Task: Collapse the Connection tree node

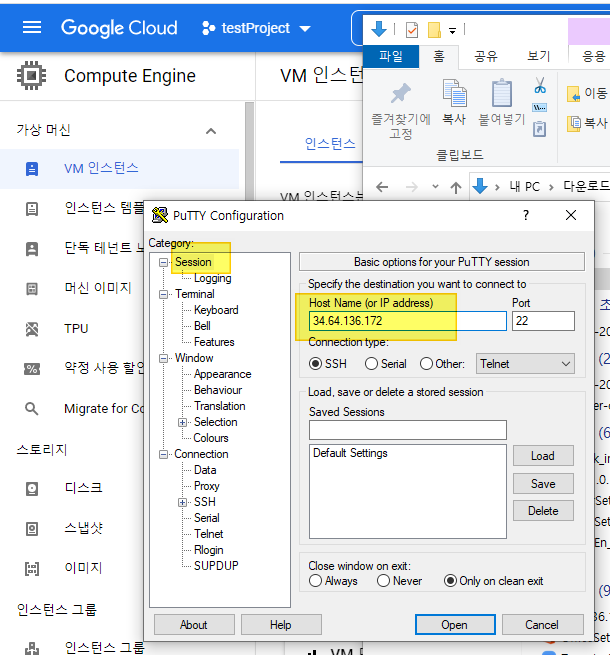Action: [163, 454]
